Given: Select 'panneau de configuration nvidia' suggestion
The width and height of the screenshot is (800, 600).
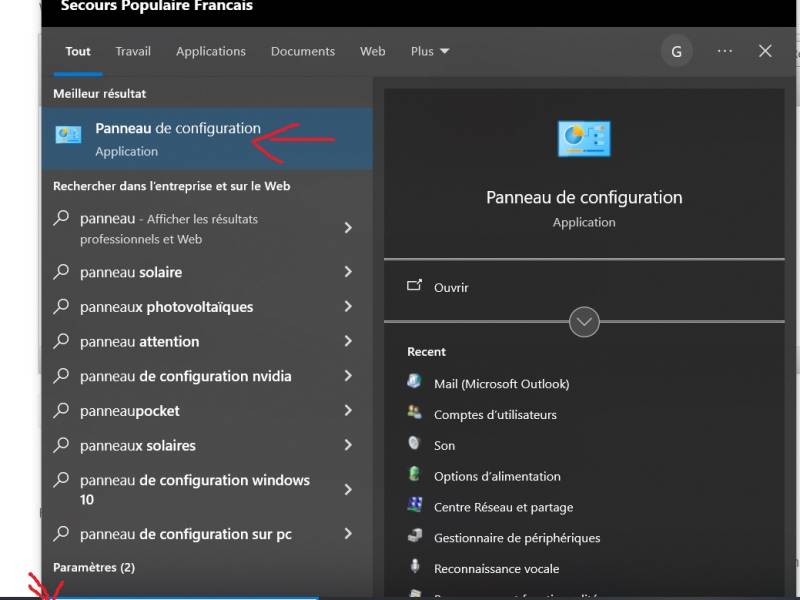Looking at the screenshot, I should click(207, 376).
